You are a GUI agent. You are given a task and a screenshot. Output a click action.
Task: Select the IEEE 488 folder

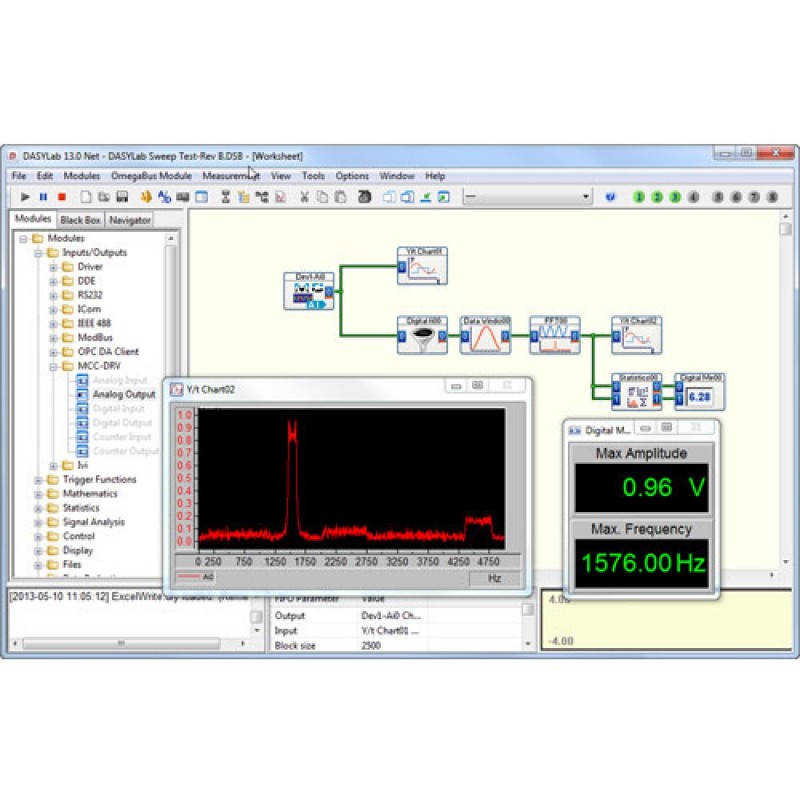click(94, 323)
